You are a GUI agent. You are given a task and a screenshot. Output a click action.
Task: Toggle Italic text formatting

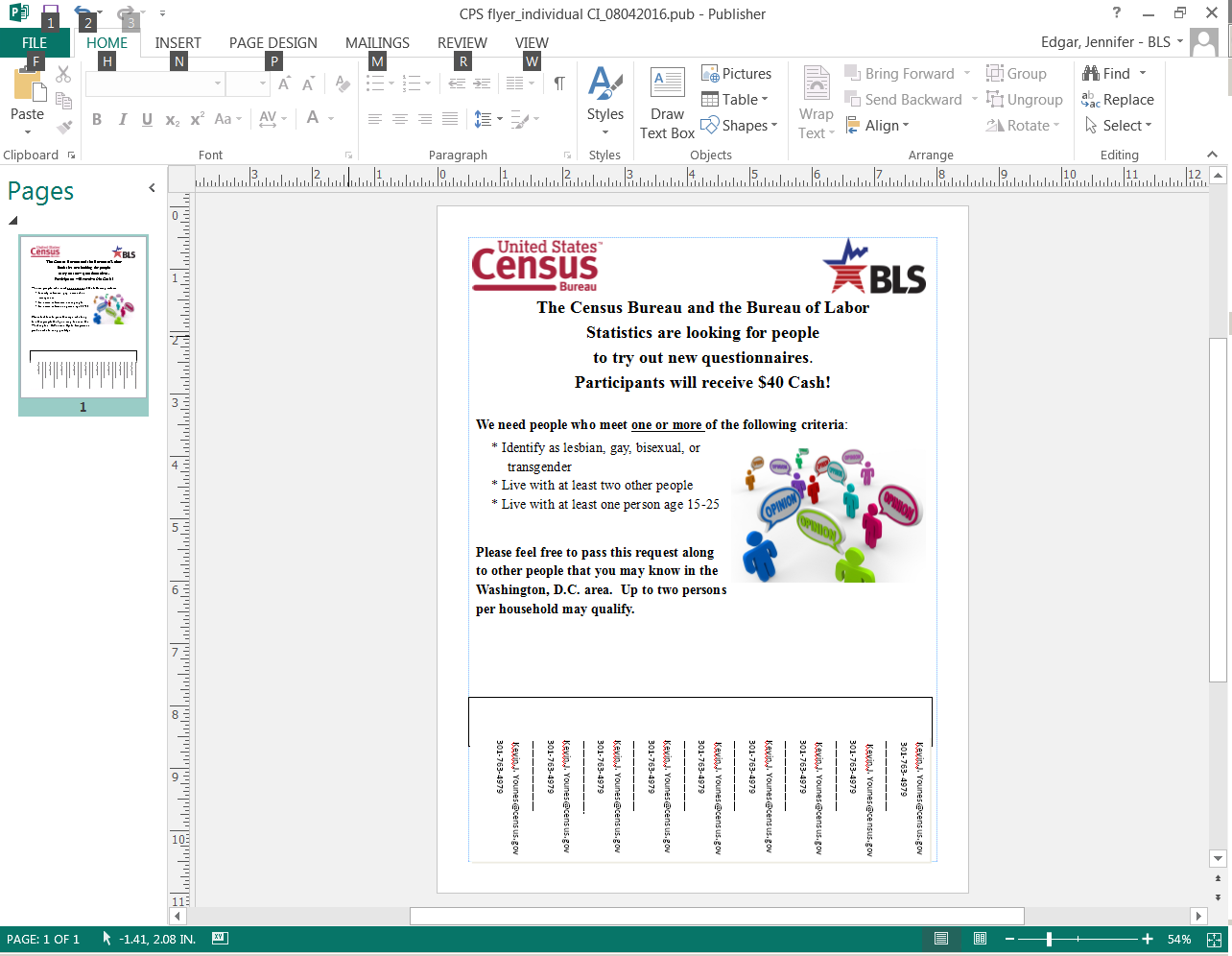tap(122, 119)
